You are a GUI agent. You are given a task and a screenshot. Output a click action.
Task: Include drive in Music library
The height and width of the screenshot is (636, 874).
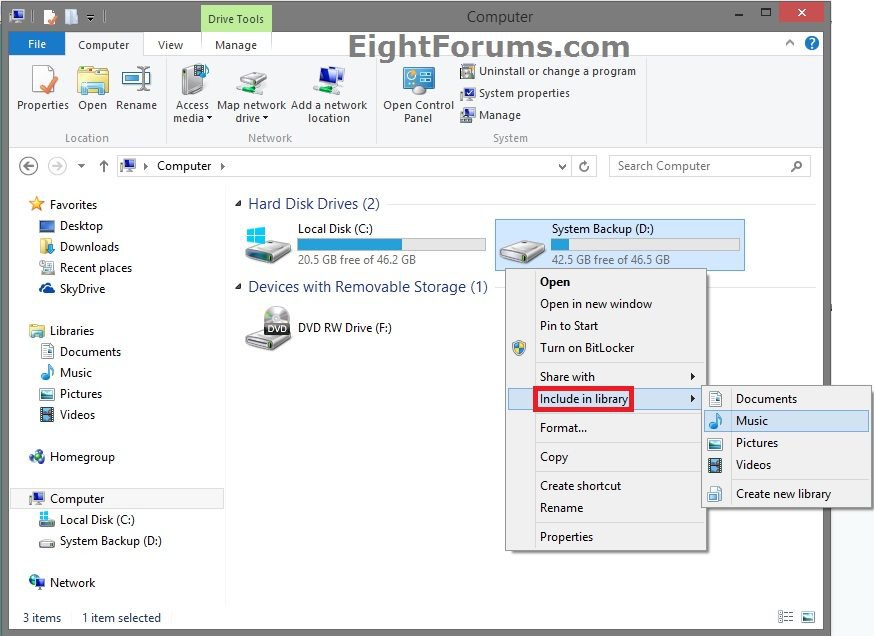(786, 421)
